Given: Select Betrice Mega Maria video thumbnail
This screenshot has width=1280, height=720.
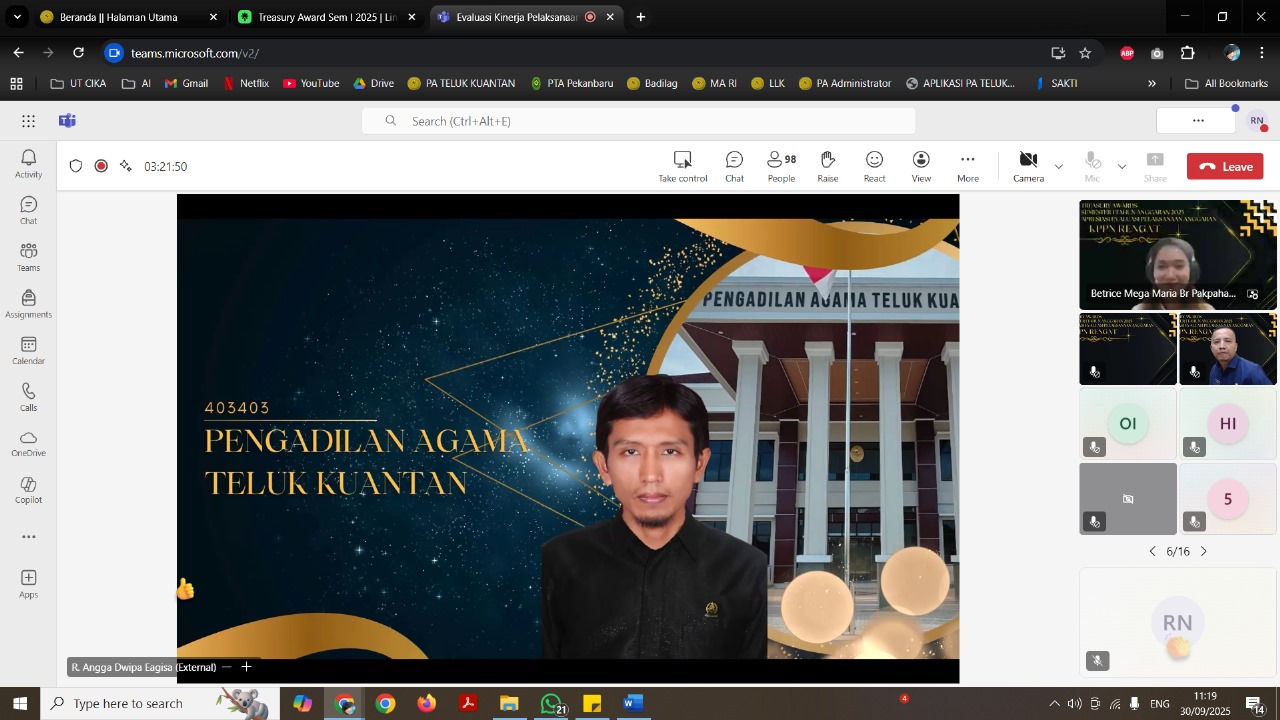Looking at the screenshot, I should (x=1178, y=254).
